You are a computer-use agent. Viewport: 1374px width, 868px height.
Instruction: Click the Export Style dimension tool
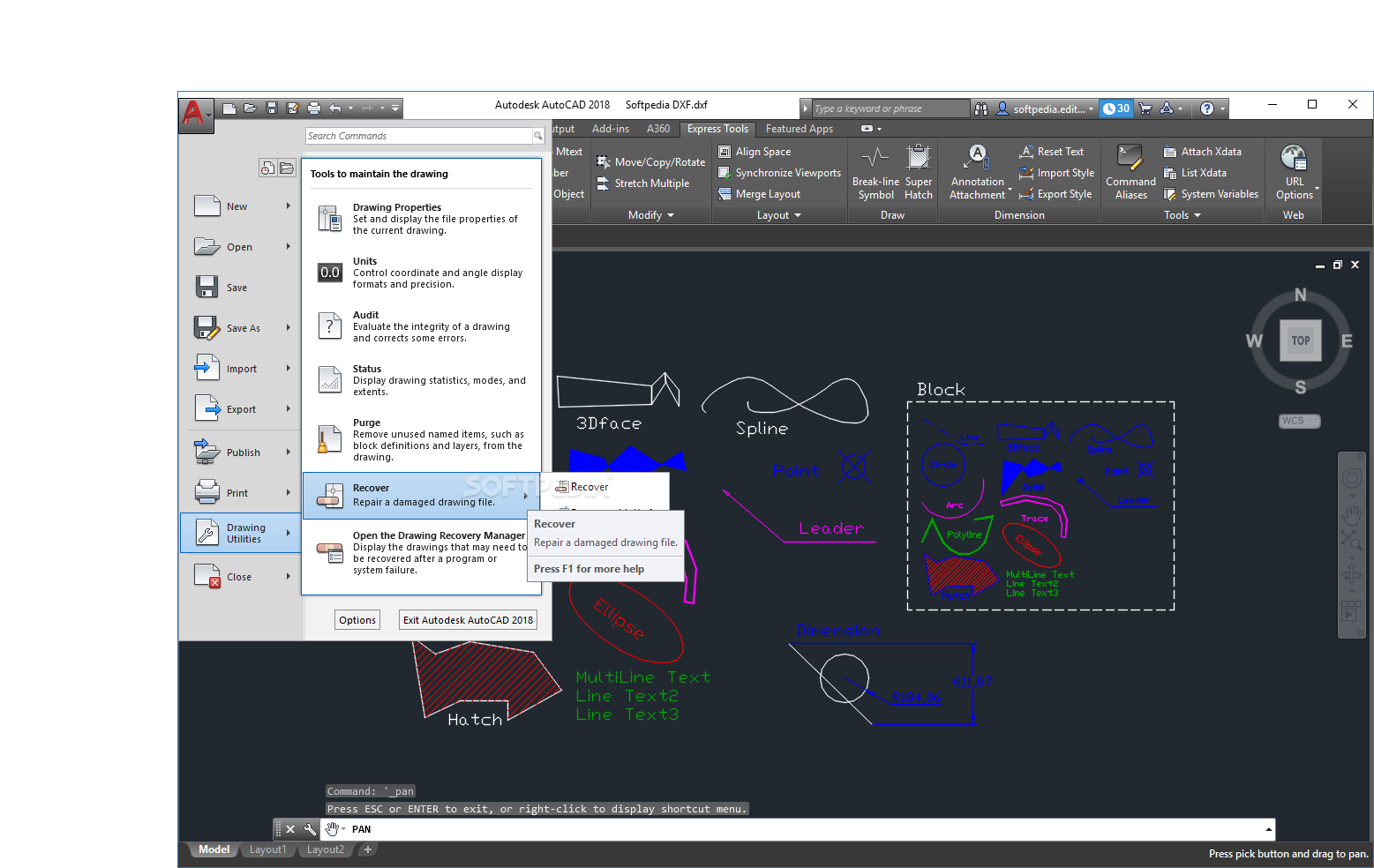[1055, 194]
